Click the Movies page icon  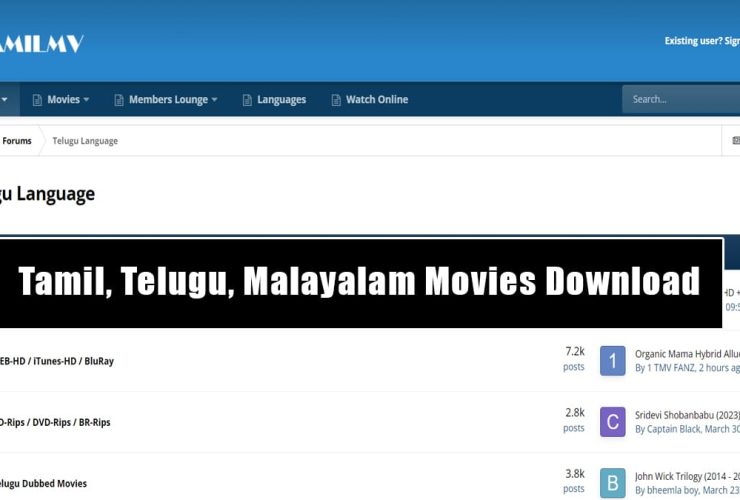point(37,100)
